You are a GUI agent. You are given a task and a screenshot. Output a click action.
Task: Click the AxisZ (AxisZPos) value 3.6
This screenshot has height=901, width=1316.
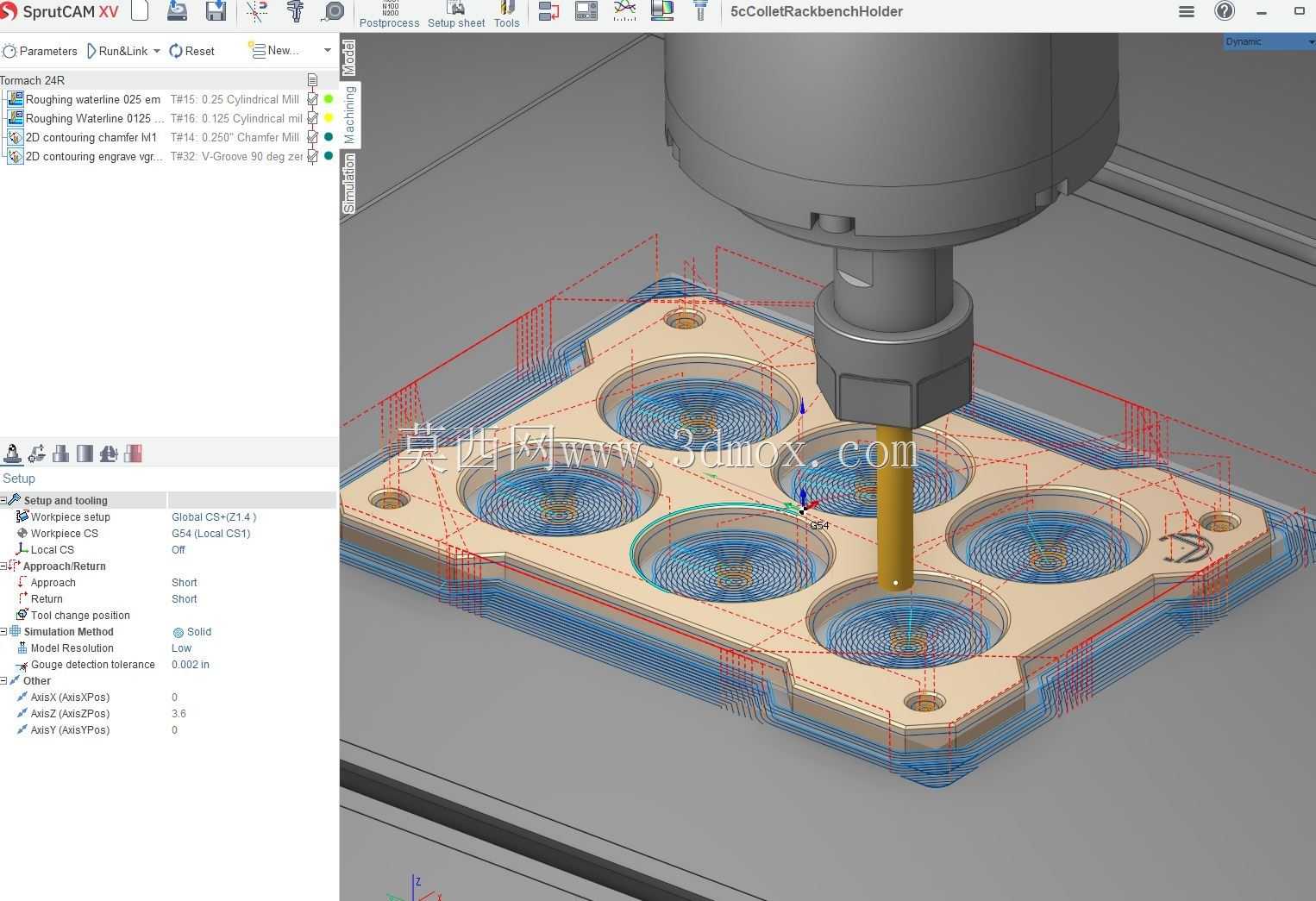point(179,714)
